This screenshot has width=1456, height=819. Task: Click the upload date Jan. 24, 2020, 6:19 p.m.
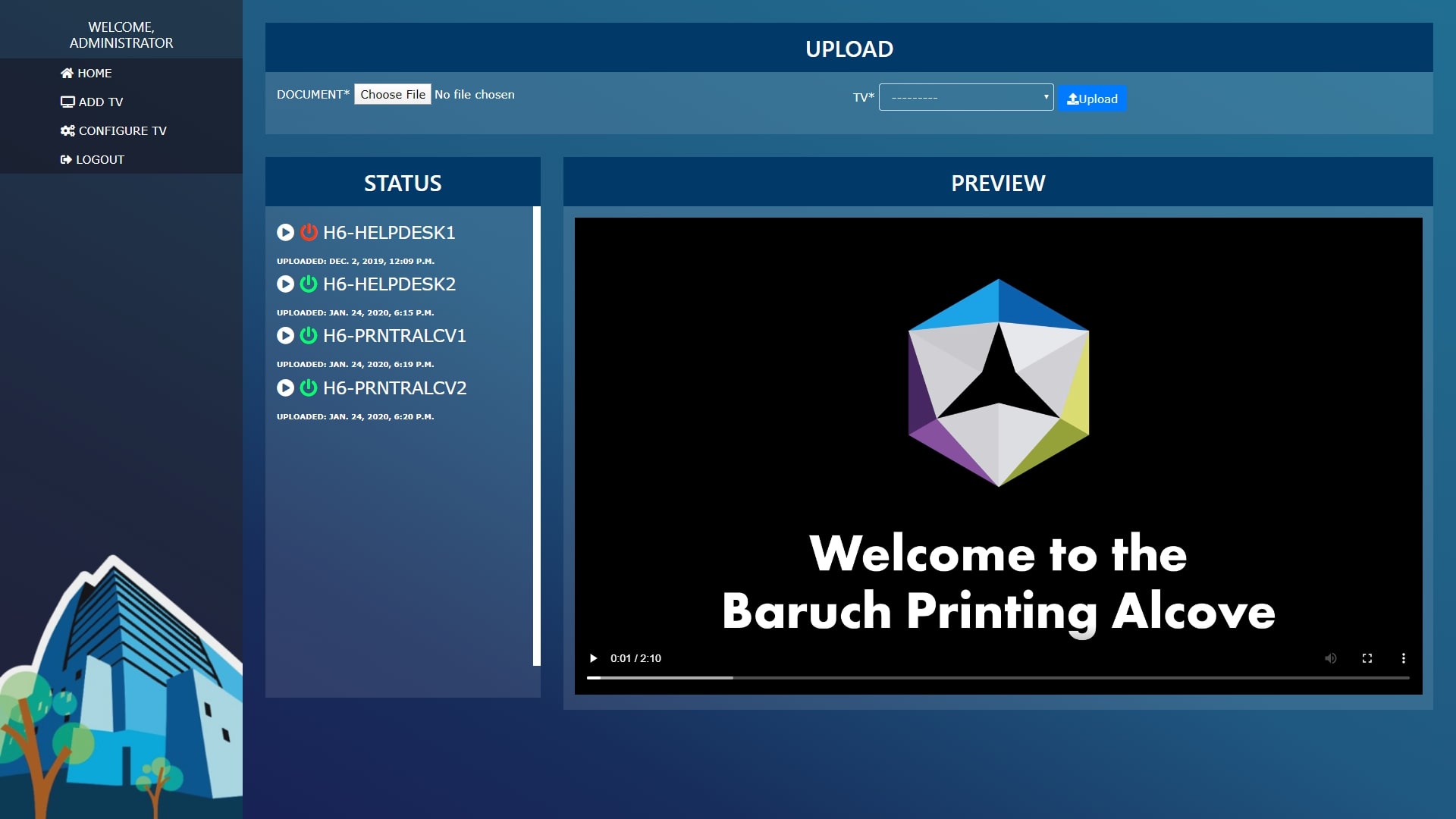356,364
